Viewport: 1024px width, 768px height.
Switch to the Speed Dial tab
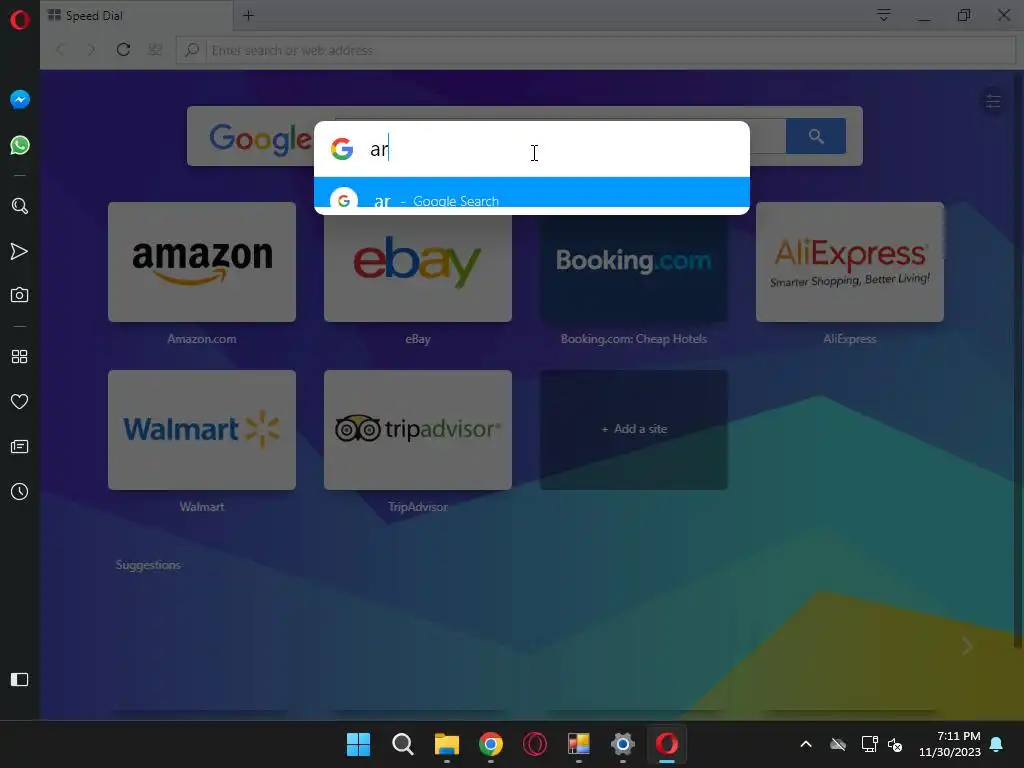point(136,16)
